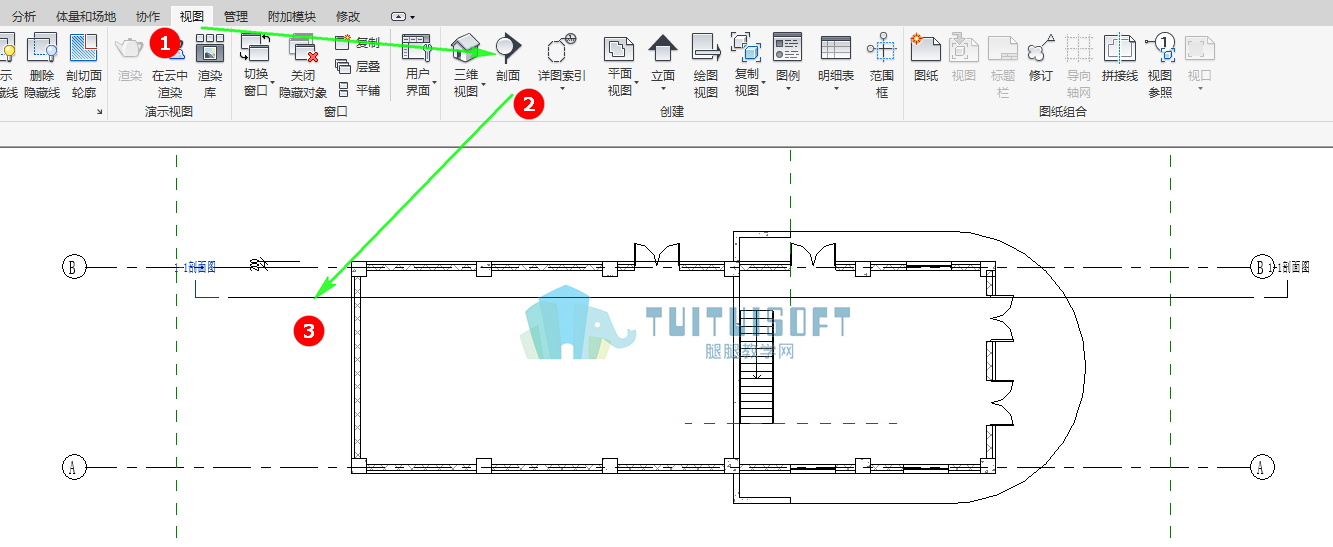Create a new 图纸 sheet

[926, 57]
